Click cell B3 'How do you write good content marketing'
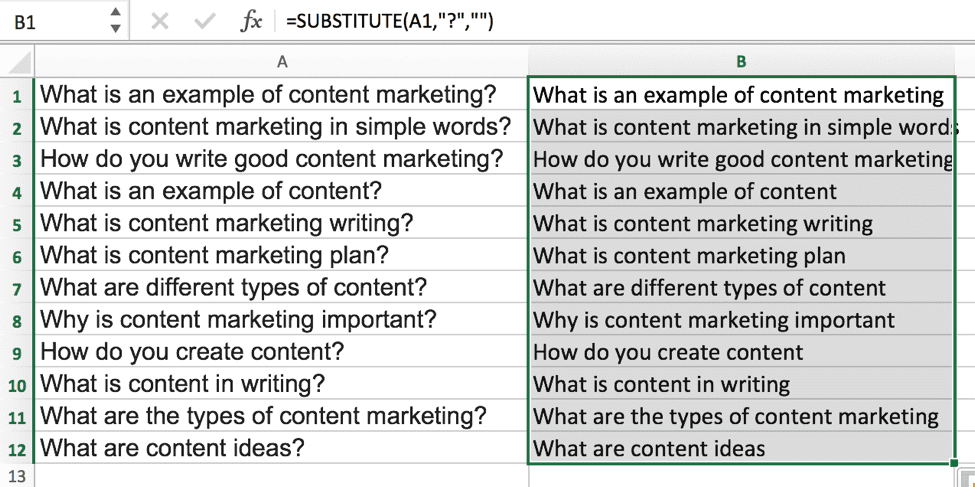The height and width of the screenshot is (487, 975). tap(741, 159)
